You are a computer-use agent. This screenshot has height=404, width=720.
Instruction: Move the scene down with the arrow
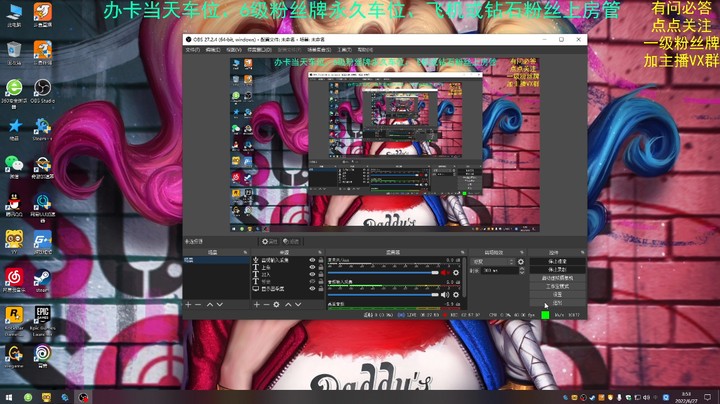220,304
